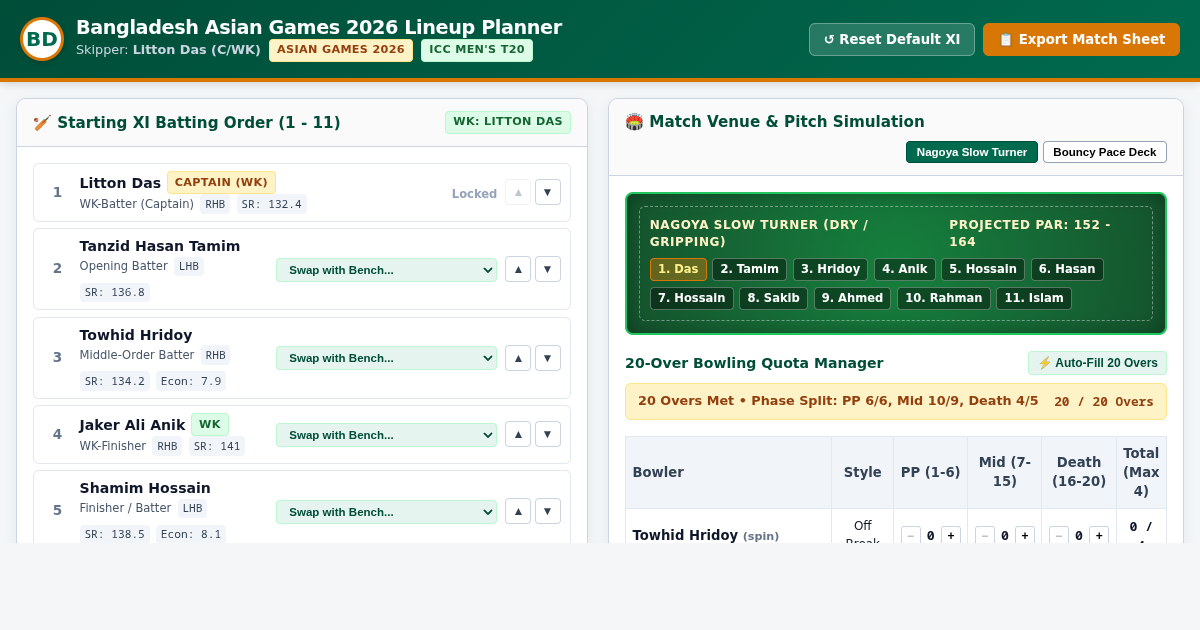The width and height of the screenshot is (1200, 630).
Task: Open Swap with Bench for Tanzid Hasan Tamim
Action: pos(386,270)
